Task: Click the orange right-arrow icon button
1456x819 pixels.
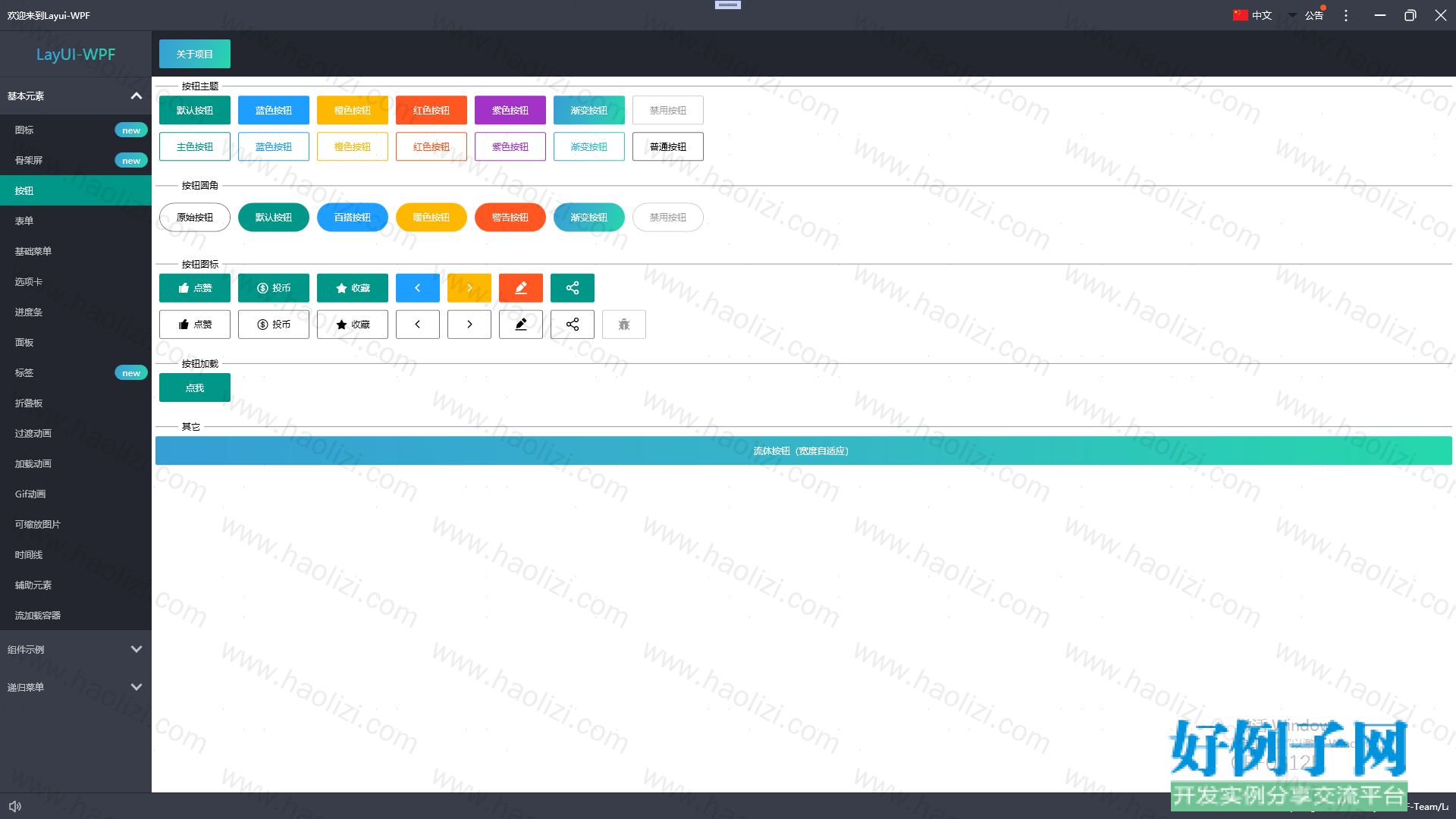Action: tap(469, 288)
